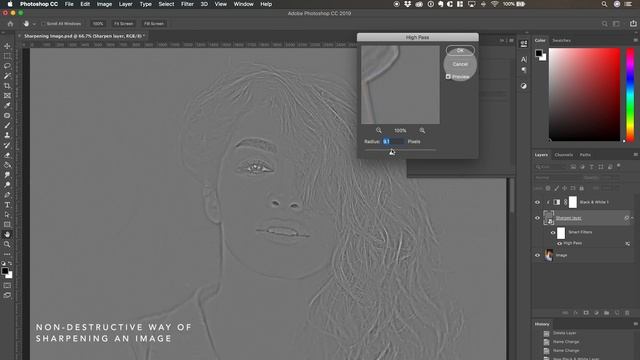Viewport: 640px width, 360px height.
Task: Select the Pen tool
Action: pyautogui.click(x=7, y=195)
